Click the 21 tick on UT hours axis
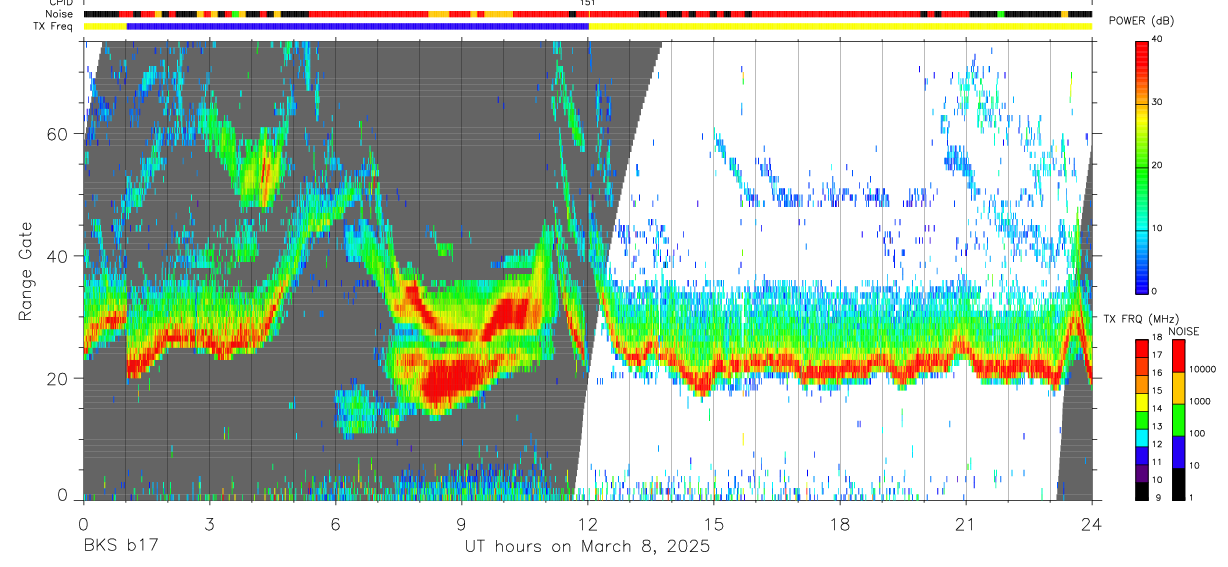The image size is (1228, 567). (x=965, y=524)
